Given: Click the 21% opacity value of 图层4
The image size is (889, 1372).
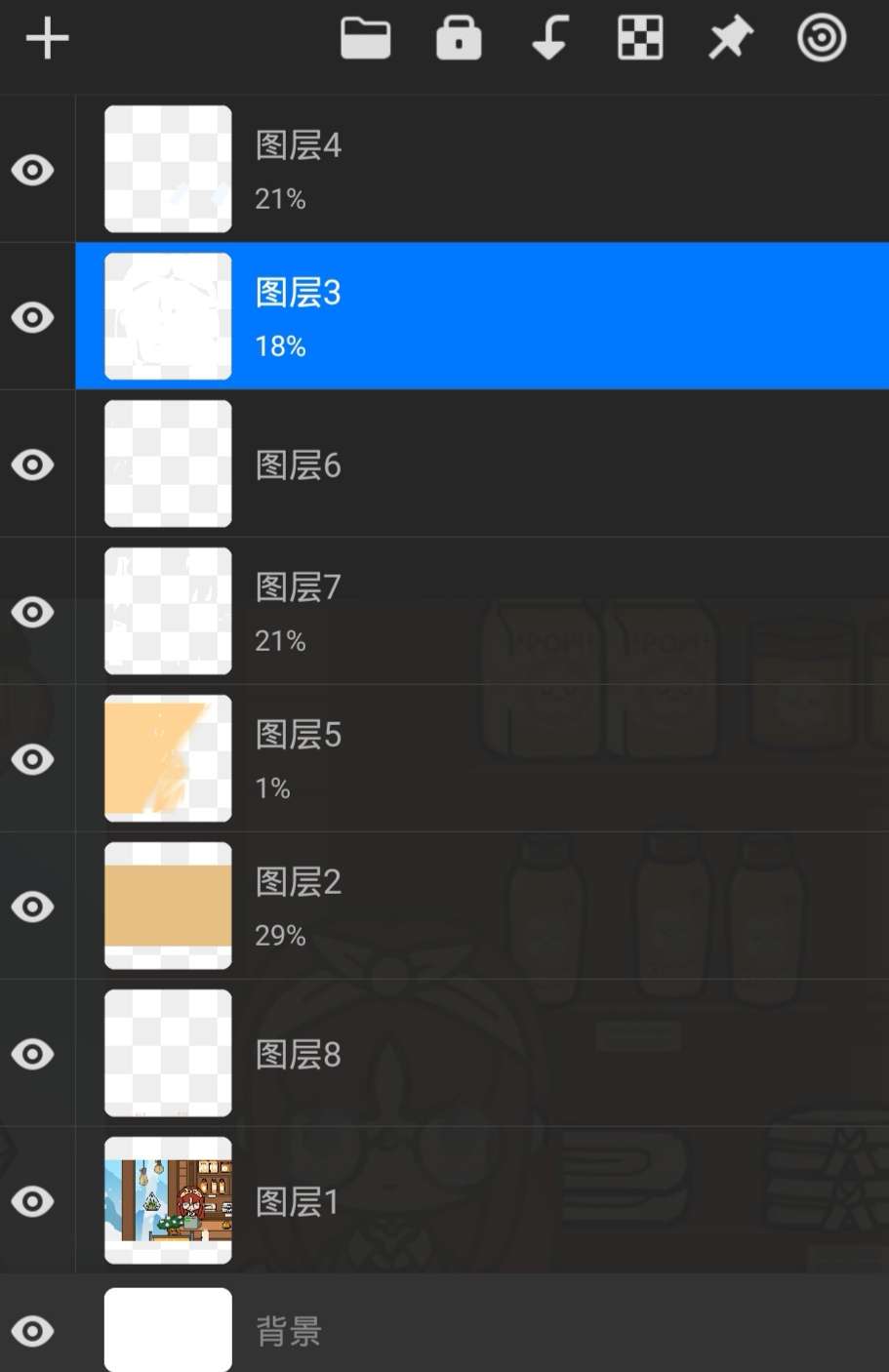Looking at the screenshot, I should tap(280, 199).
